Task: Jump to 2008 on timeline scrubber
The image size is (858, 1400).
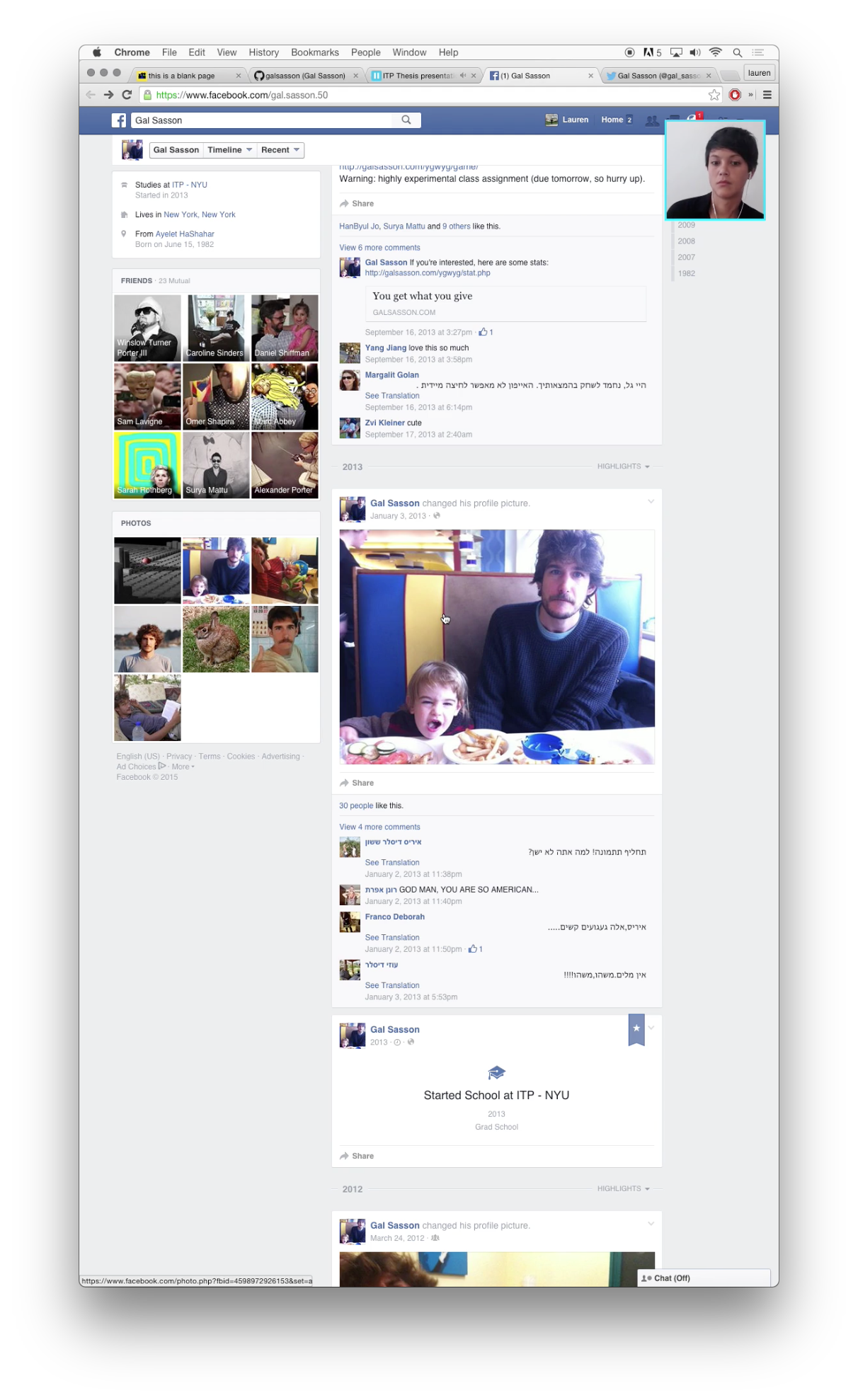Action: tap(686, 241)
